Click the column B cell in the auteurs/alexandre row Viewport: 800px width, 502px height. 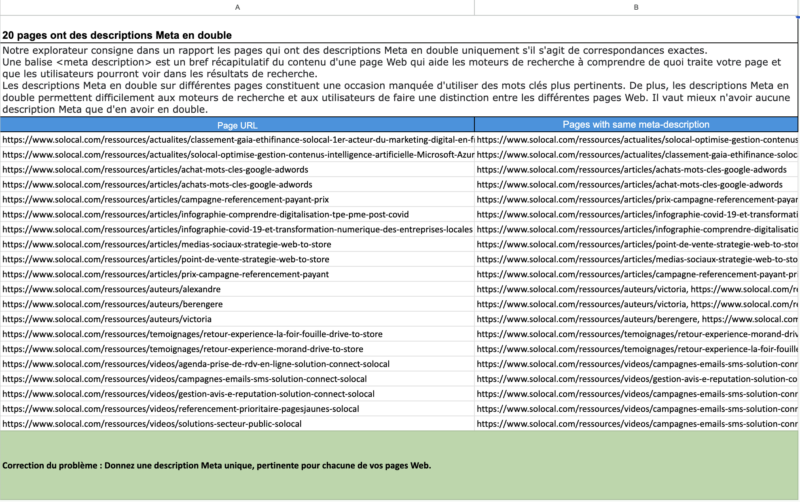pyautogui.click(x=636, y=289)
